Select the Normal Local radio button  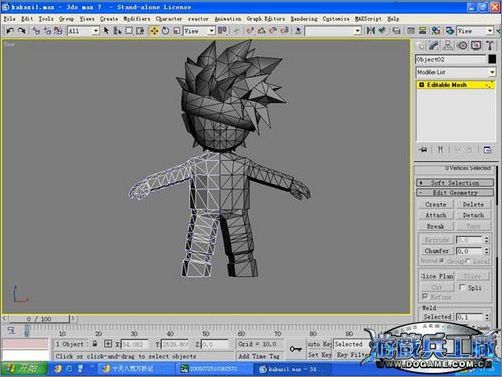click(x=468, y=261)
